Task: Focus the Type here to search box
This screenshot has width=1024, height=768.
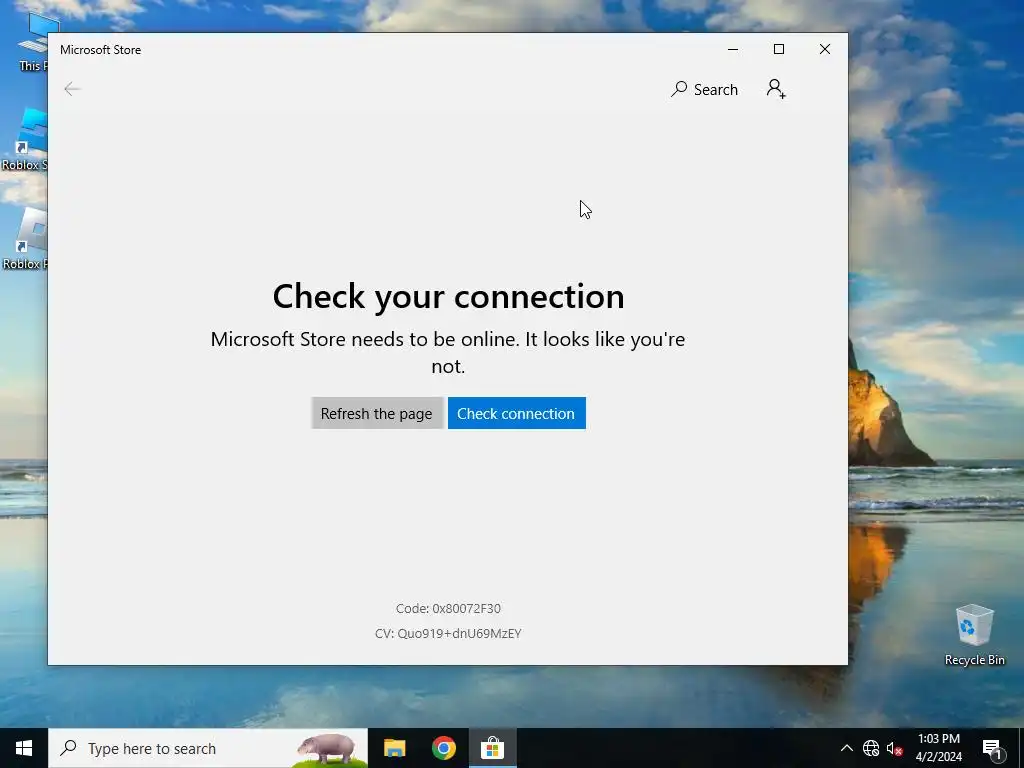Action: 208,748
